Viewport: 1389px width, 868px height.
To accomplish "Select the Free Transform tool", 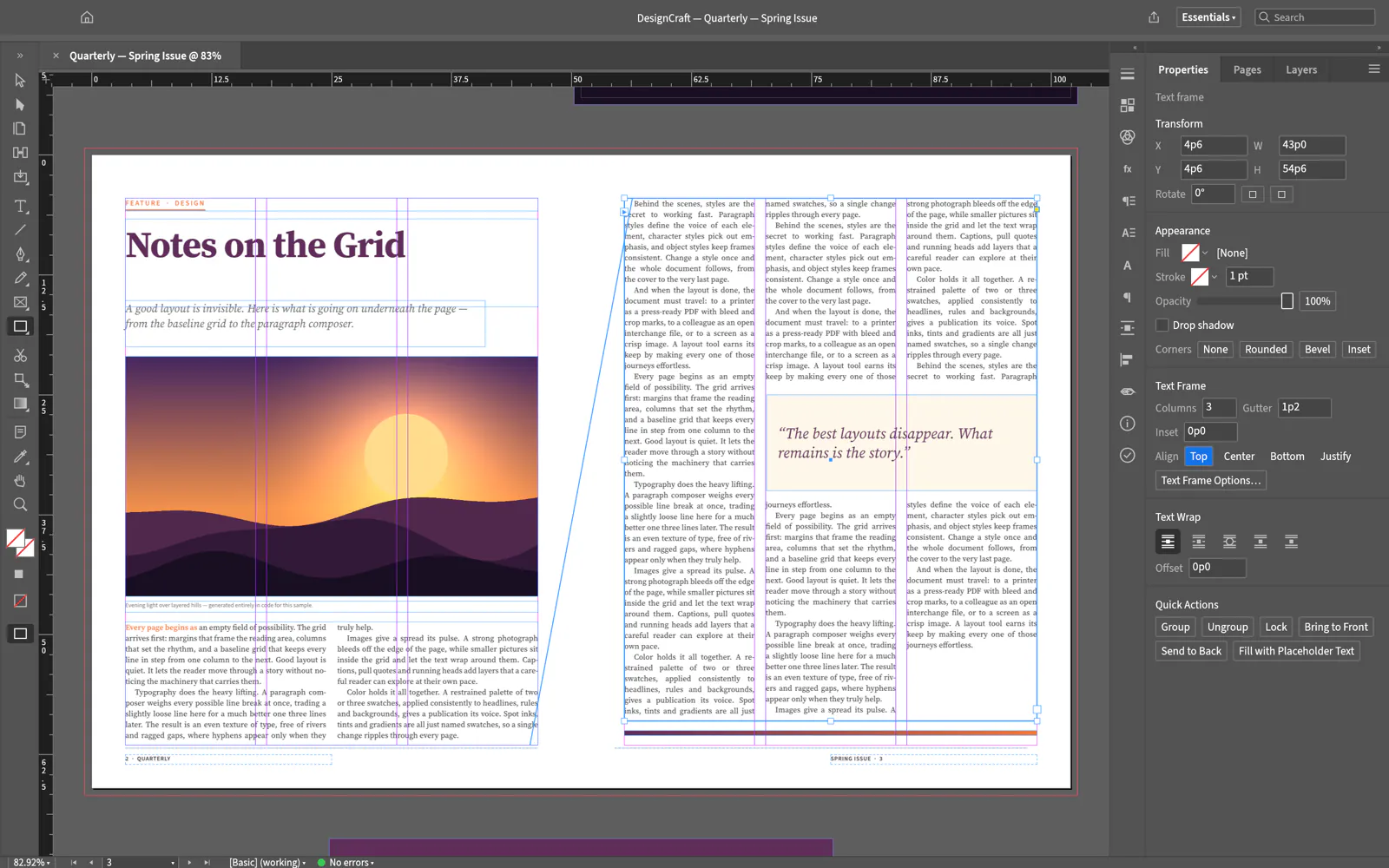I will [20, 380].
